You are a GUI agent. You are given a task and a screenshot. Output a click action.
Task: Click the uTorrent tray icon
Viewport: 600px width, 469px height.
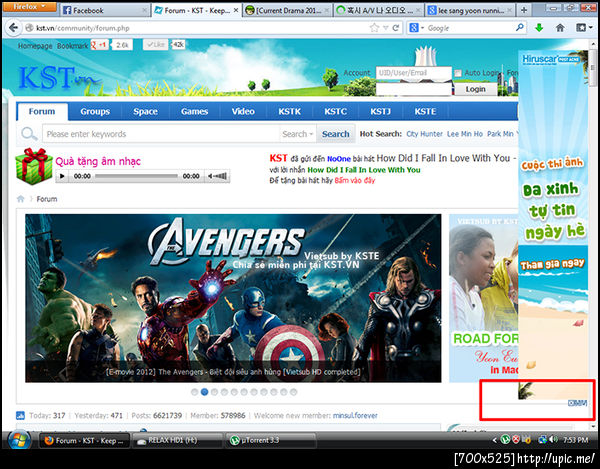[x=505, y=440]
